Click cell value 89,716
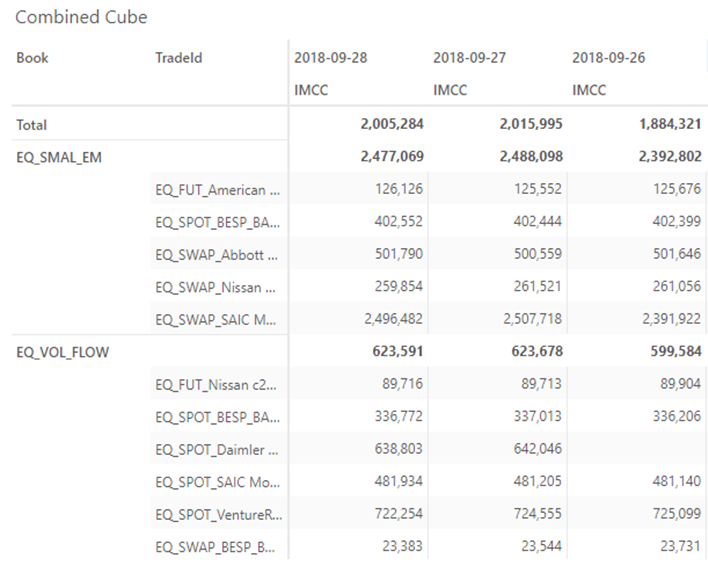The image size is (708, 580). pos(402,384)
